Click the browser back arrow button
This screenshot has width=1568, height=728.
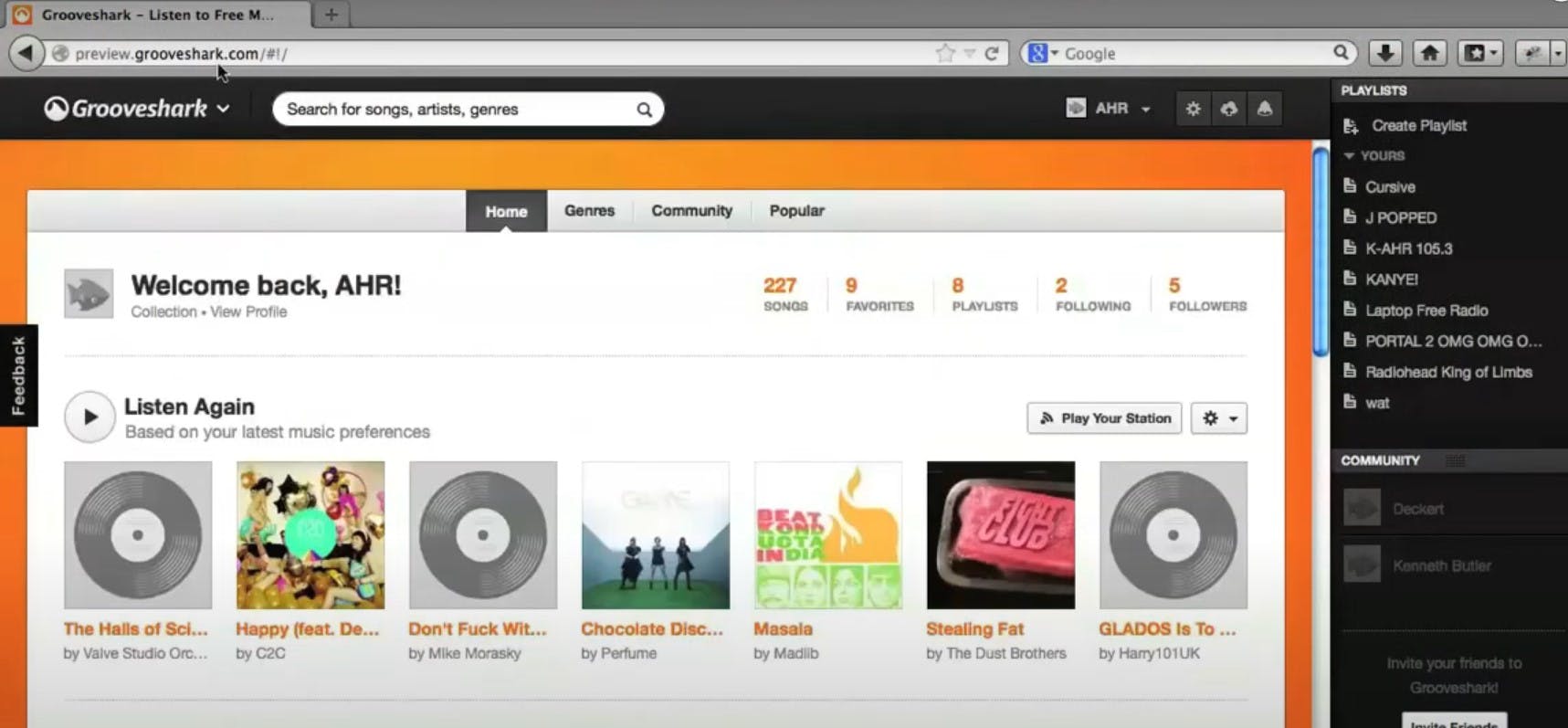[26, 53]
